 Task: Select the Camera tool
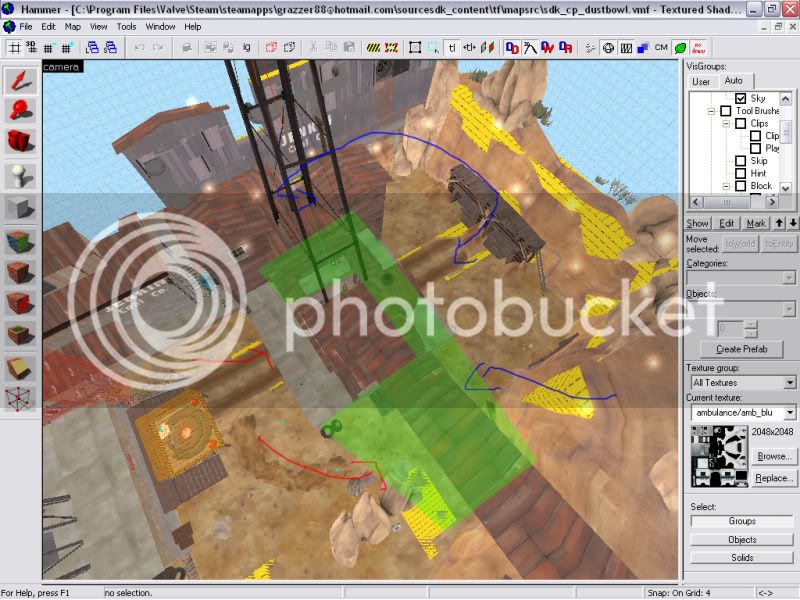(x=20, y=141)
